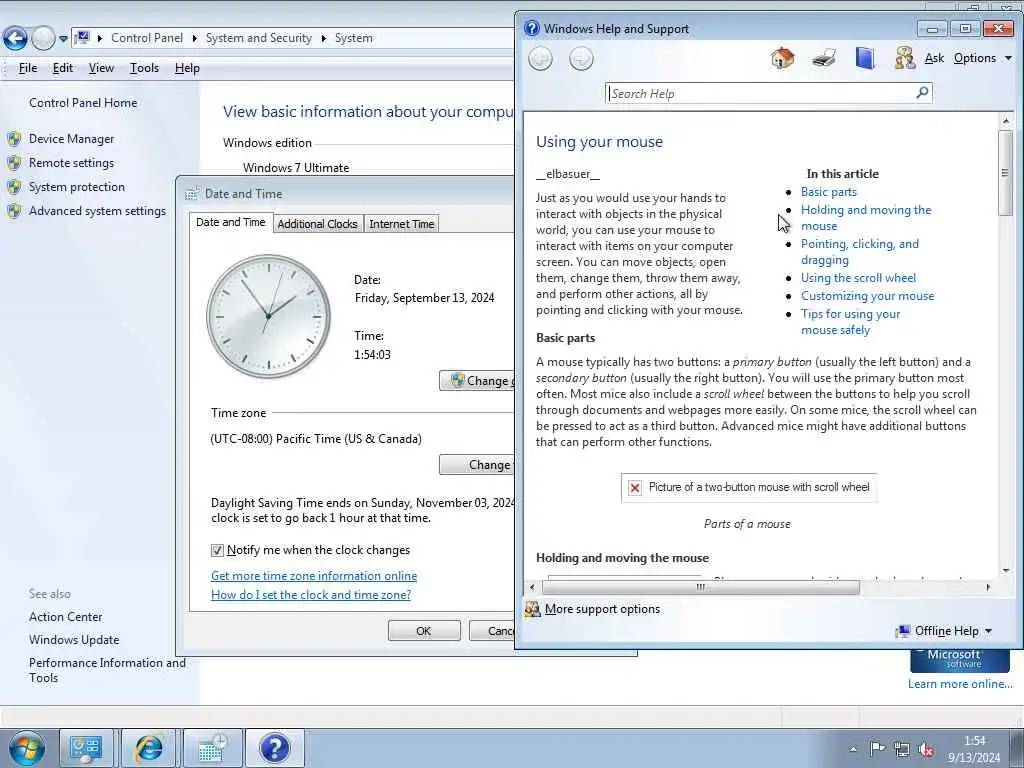Click the Help vertical scrollbar thumb
1024x768 pixels.
pyautogui.click(x=1005, y=173)
